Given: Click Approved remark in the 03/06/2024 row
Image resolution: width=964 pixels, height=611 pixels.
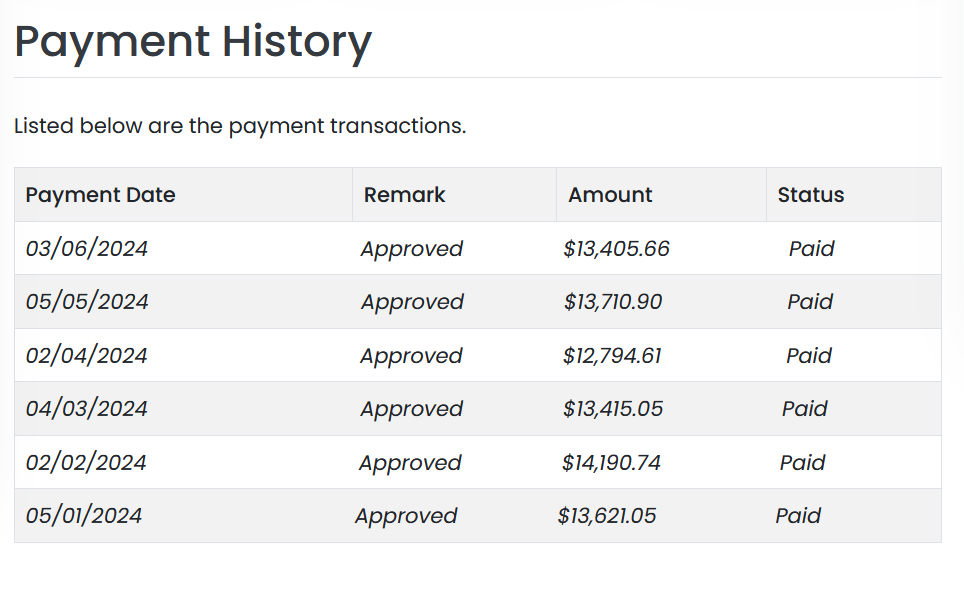Looking at the screenshot, I should point(412,249).
